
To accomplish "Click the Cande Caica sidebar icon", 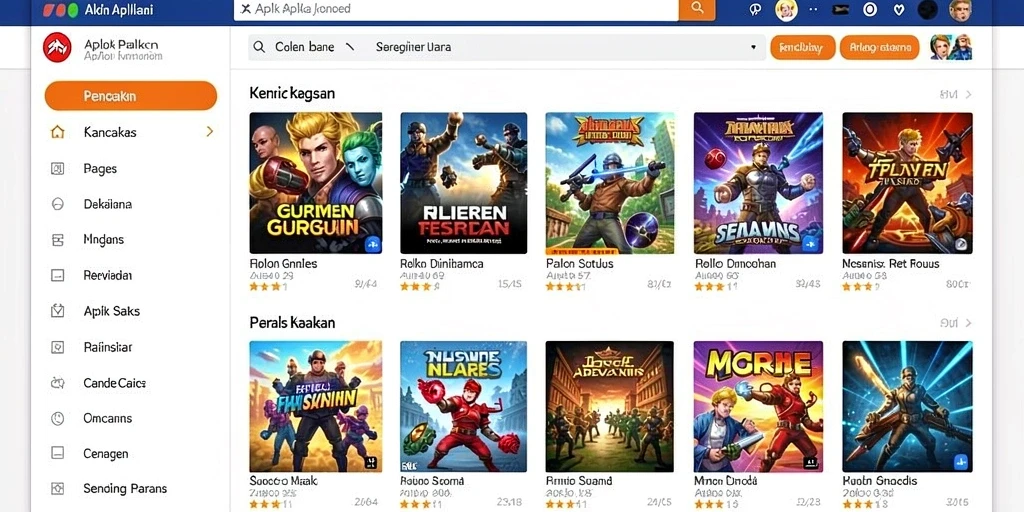I will click(57, 383).
